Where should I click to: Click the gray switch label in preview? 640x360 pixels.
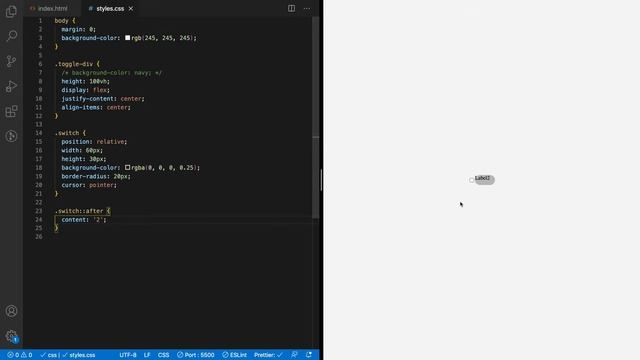484,180
